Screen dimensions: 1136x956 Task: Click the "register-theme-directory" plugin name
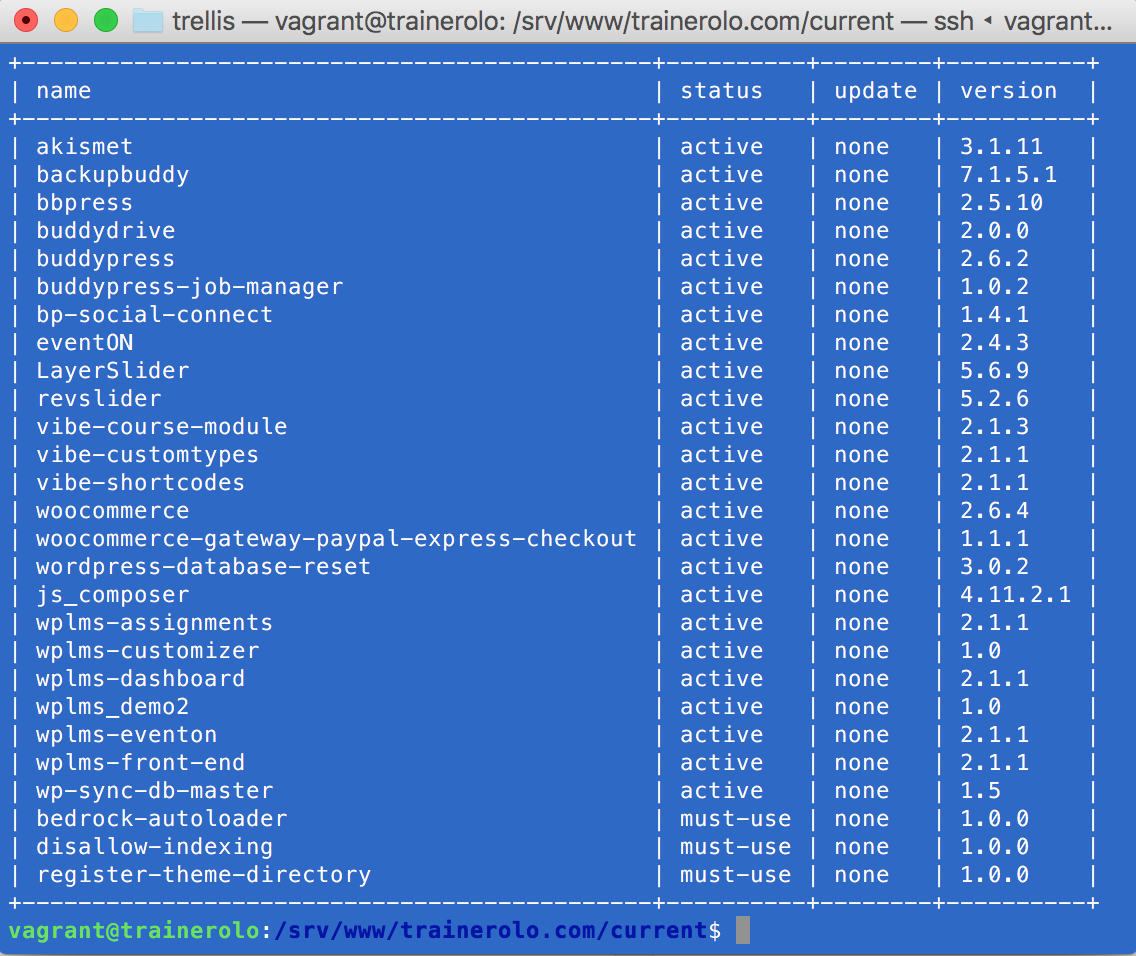coord(204,875)
